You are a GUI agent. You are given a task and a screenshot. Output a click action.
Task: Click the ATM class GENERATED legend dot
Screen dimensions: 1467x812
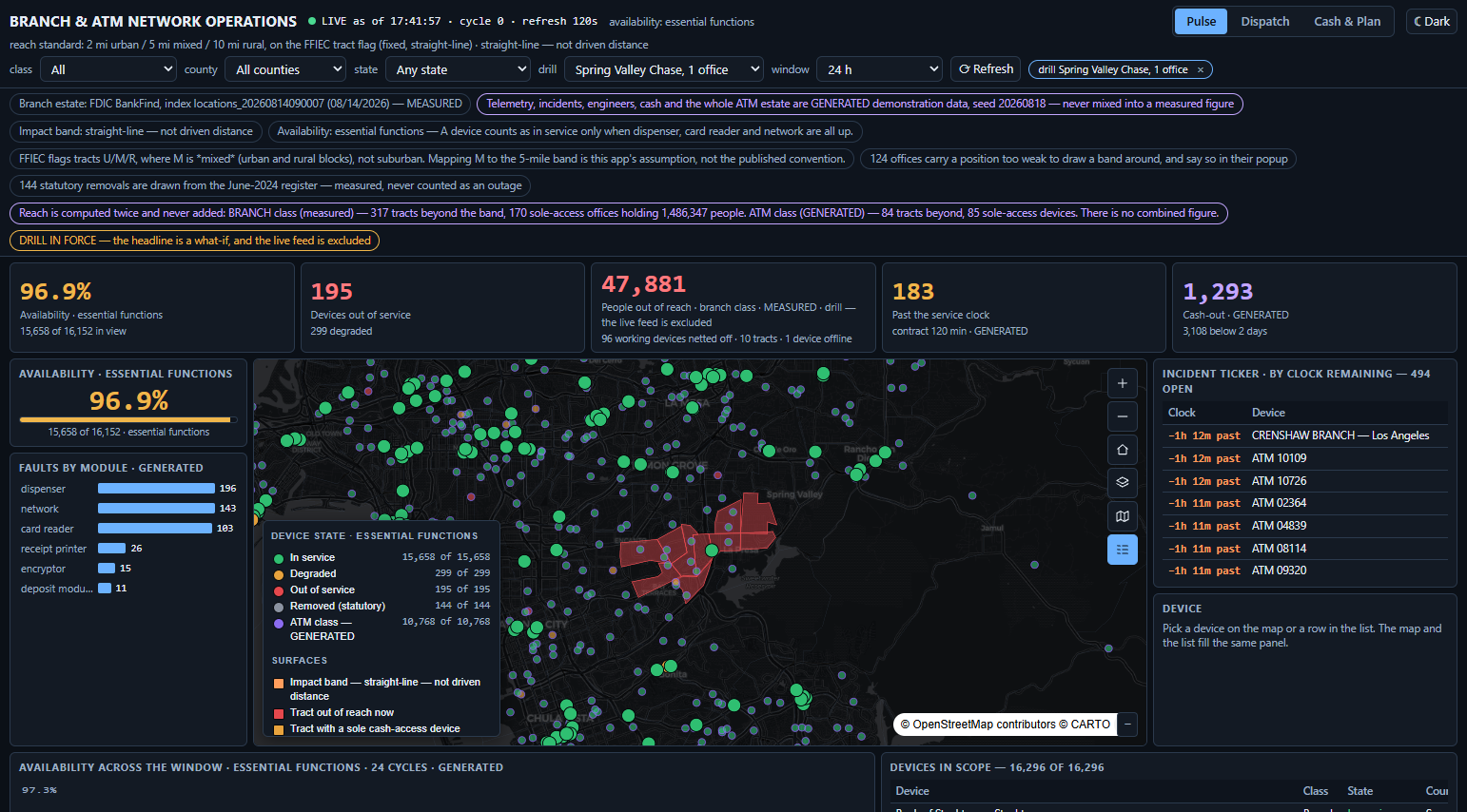tap(279, 623)
